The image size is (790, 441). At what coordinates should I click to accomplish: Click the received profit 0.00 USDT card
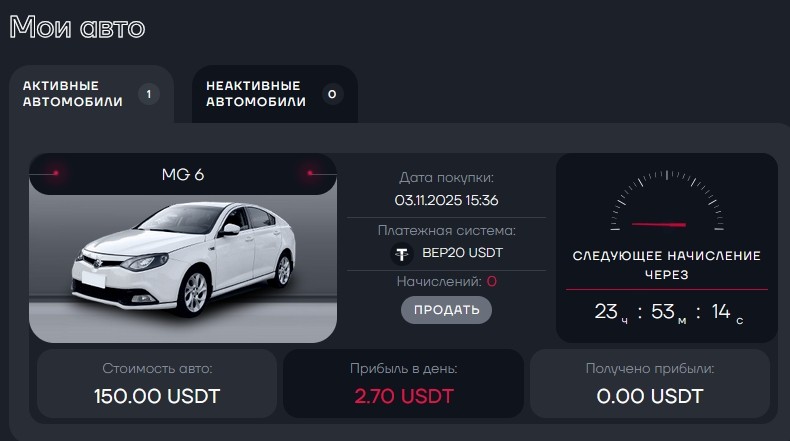coord(650,383)
